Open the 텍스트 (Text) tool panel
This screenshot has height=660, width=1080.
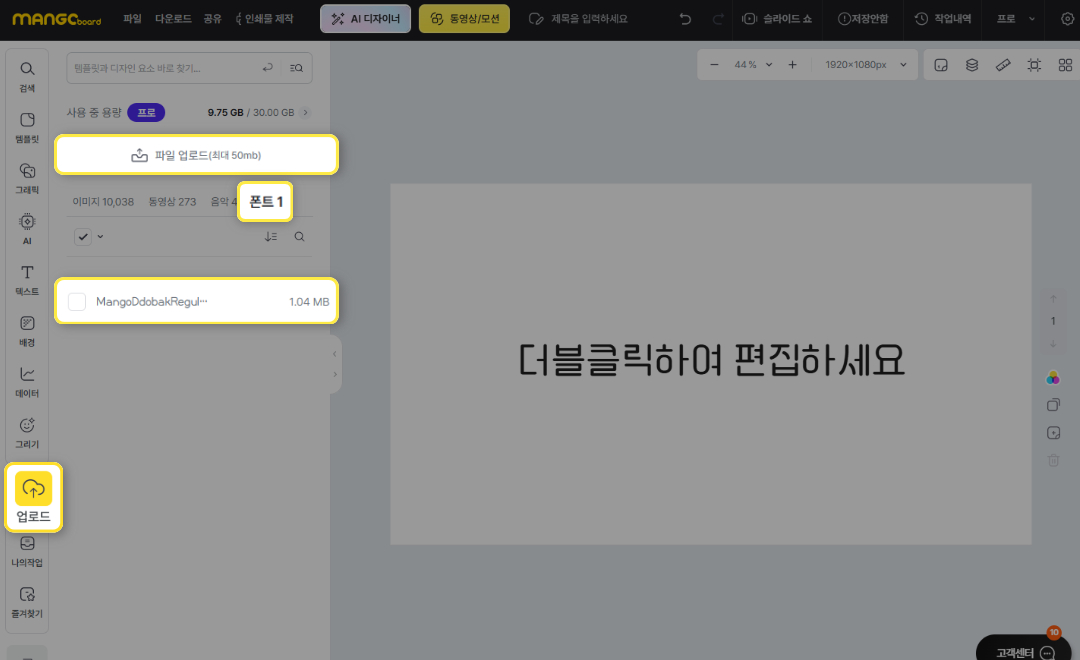pyautogui.click(x=28, y=280)
